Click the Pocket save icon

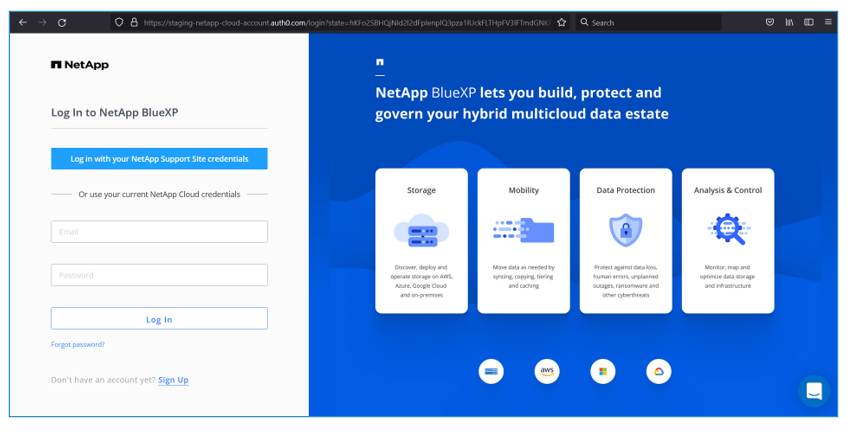pos(769,22)
